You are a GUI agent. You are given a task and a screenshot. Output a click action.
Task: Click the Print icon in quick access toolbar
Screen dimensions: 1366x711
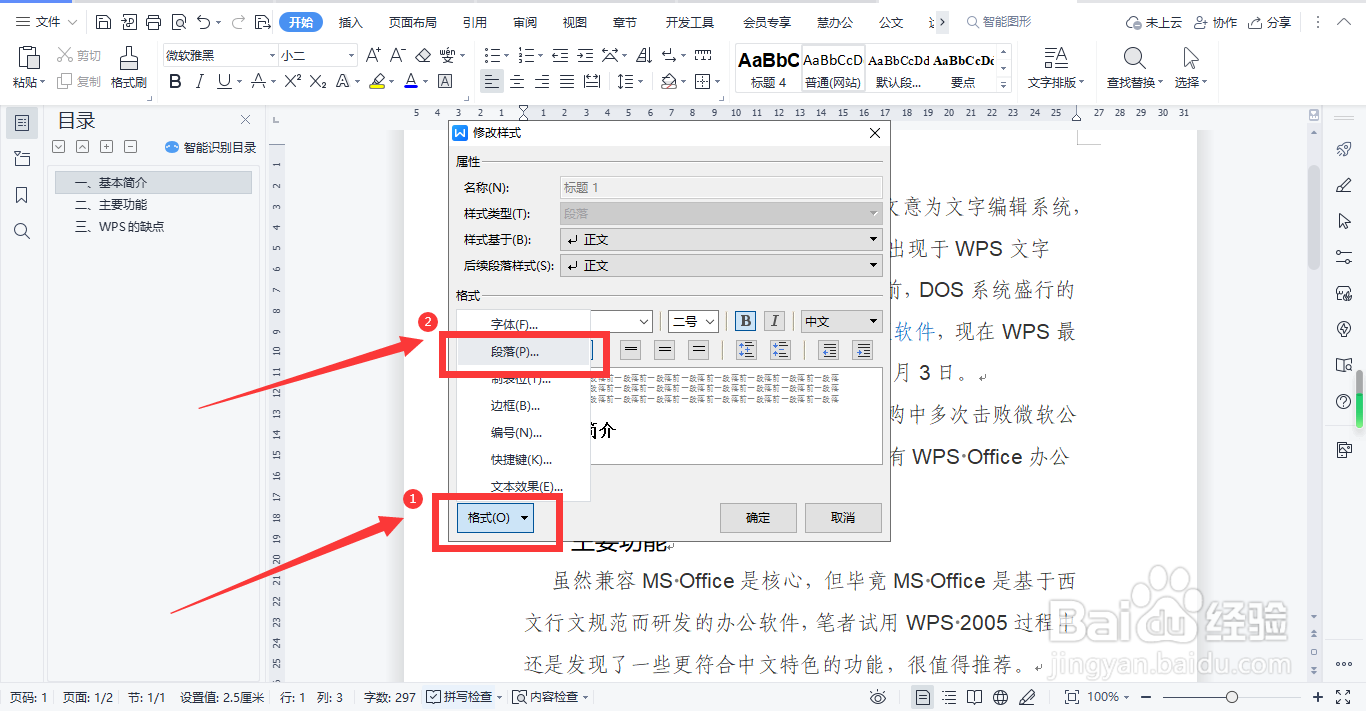[153, 22]
